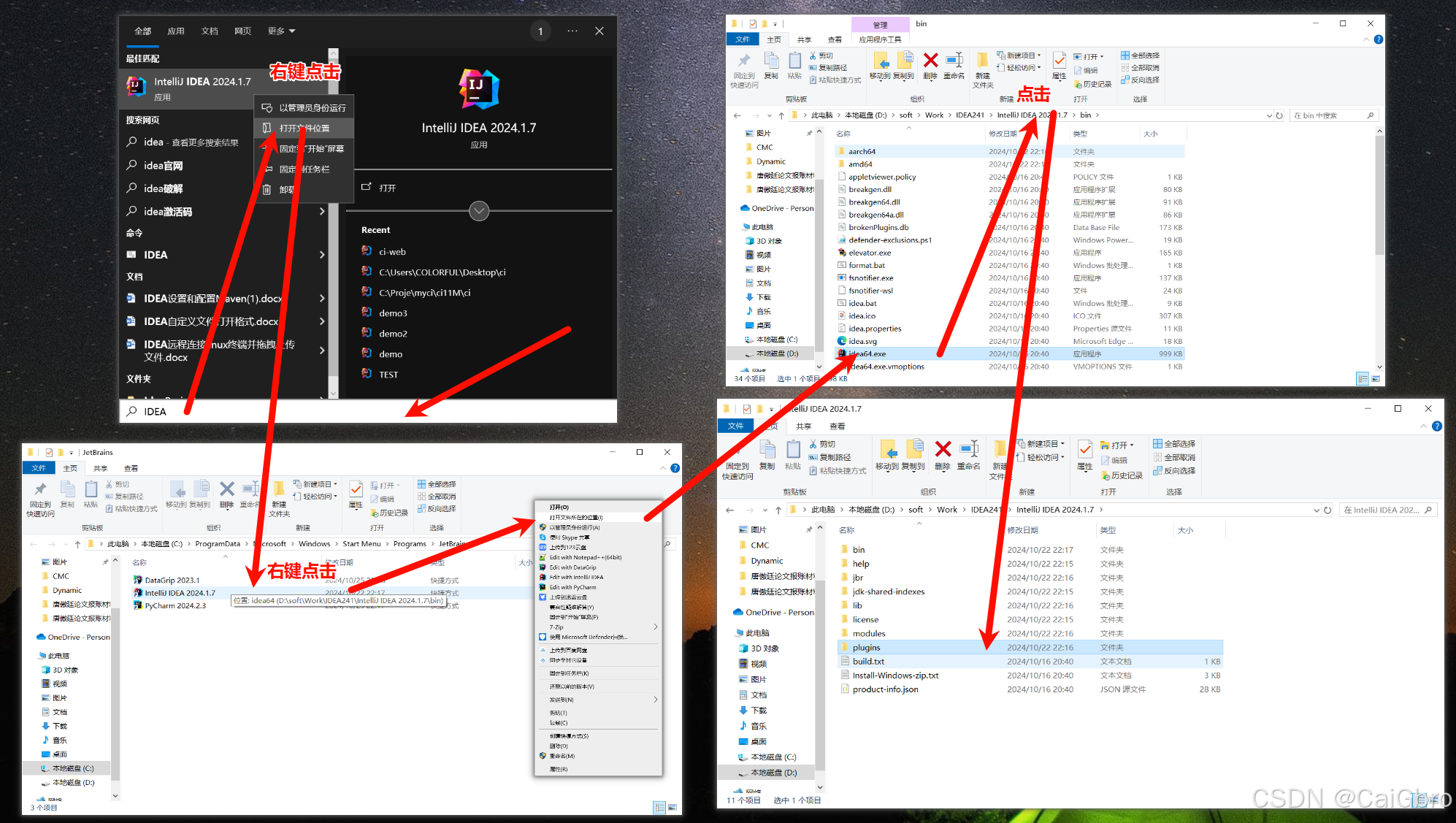Expand IDEA command result chevron
The image size is (1456, 823).
322,255
